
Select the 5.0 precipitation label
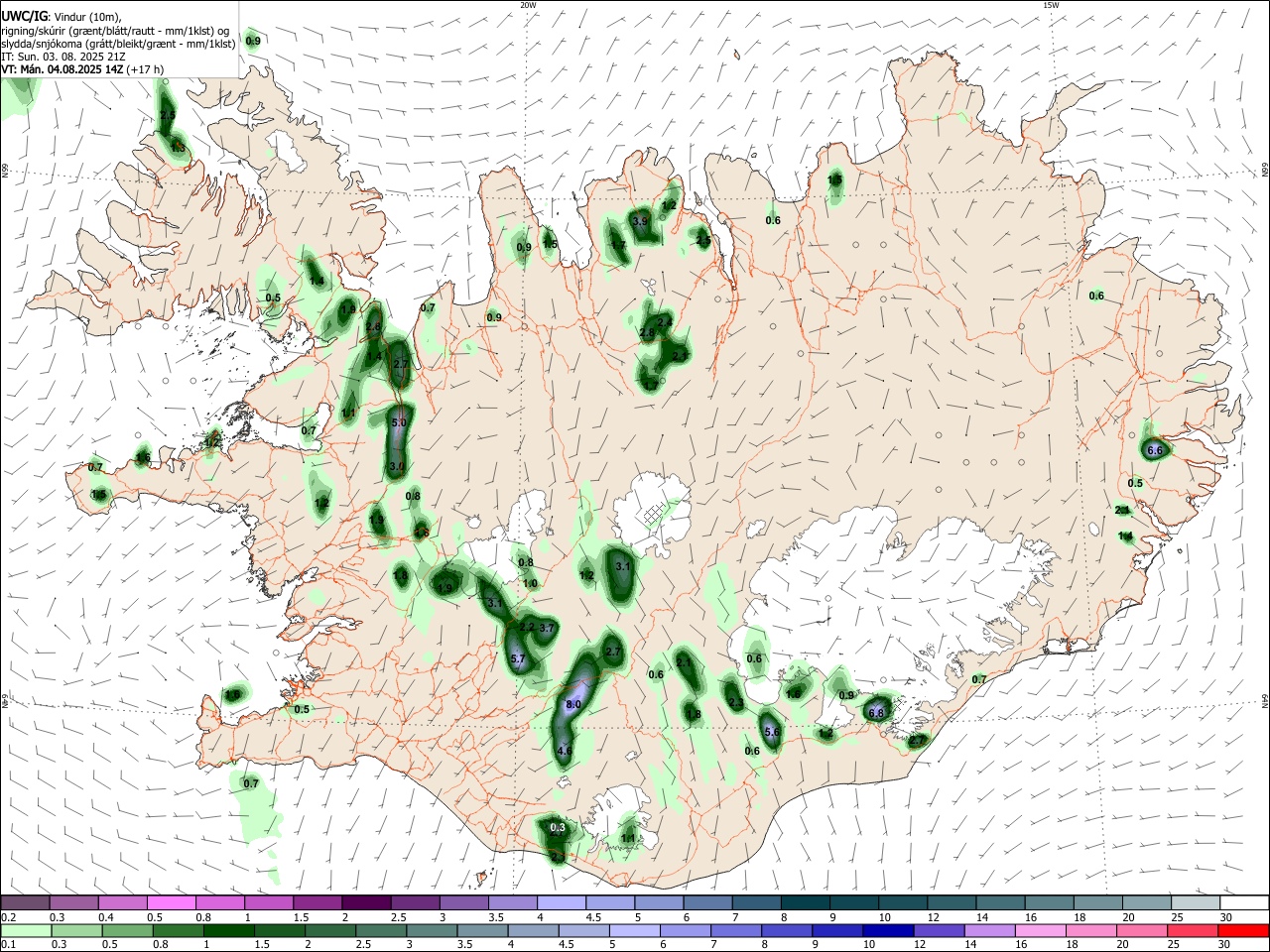399,422
